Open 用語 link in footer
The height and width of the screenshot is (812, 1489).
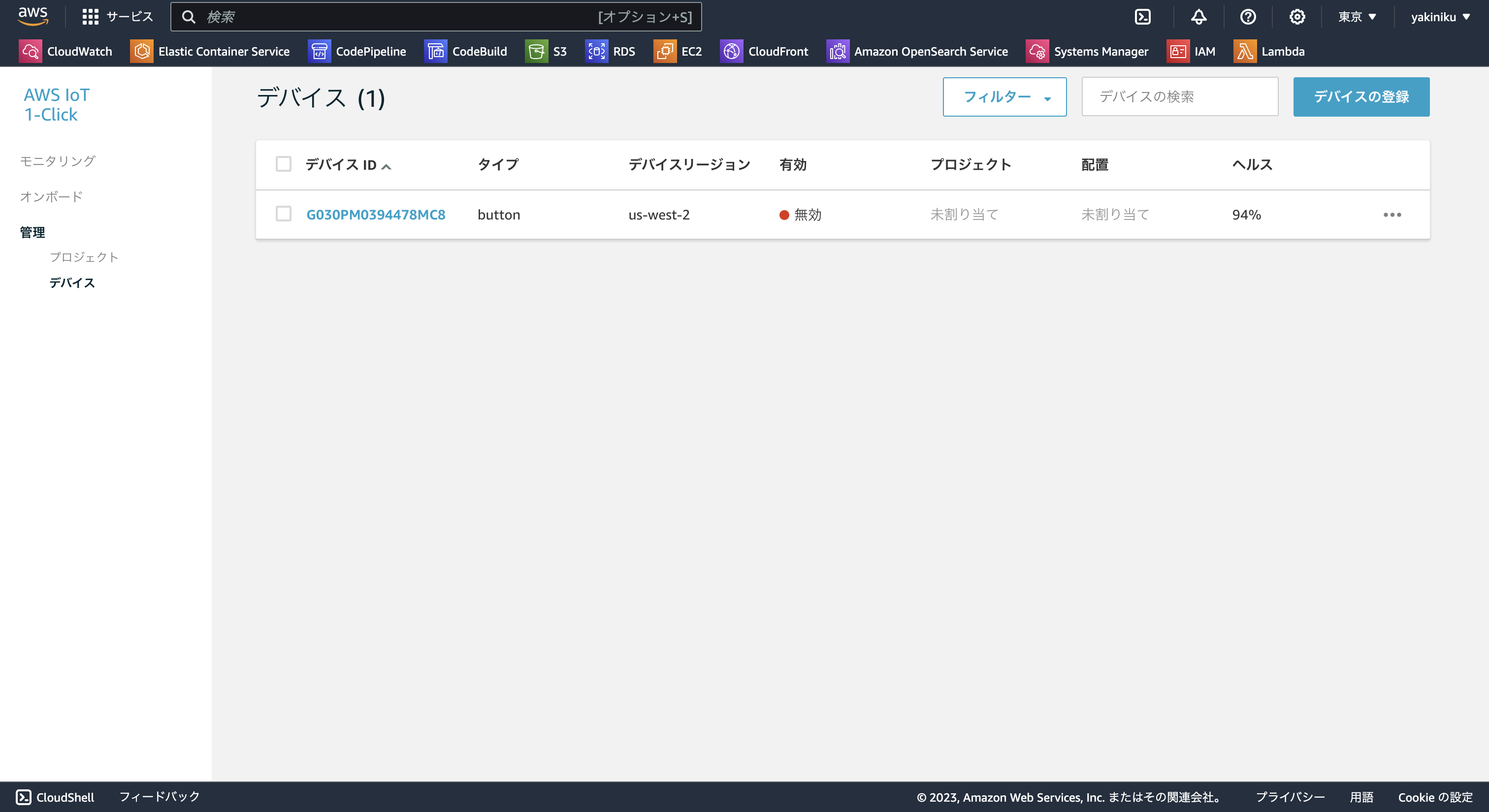click(x=1362, y=797)
